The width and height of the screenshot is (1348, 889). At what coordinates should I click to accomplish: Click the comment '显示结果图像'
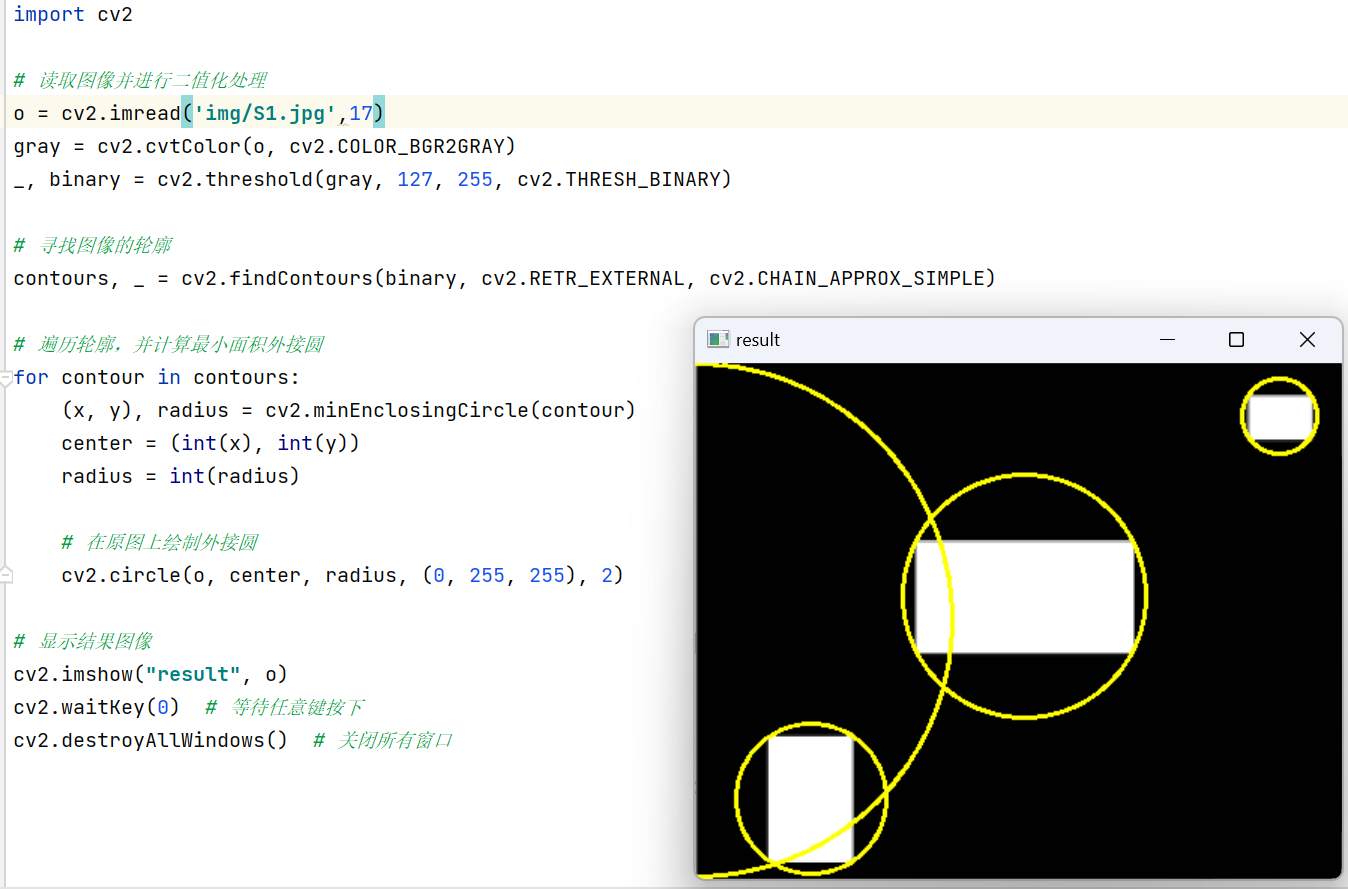point(96,642)
